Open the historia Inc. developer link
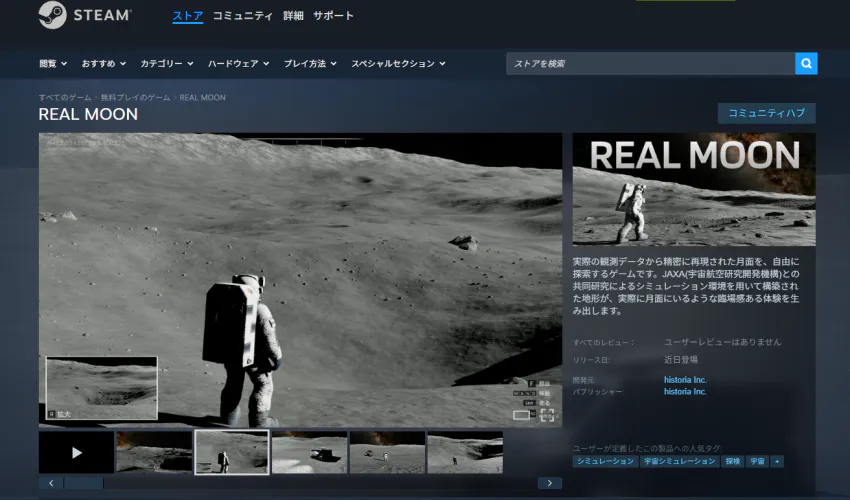Viewport: 850px width, 500px height. (685, 380)
